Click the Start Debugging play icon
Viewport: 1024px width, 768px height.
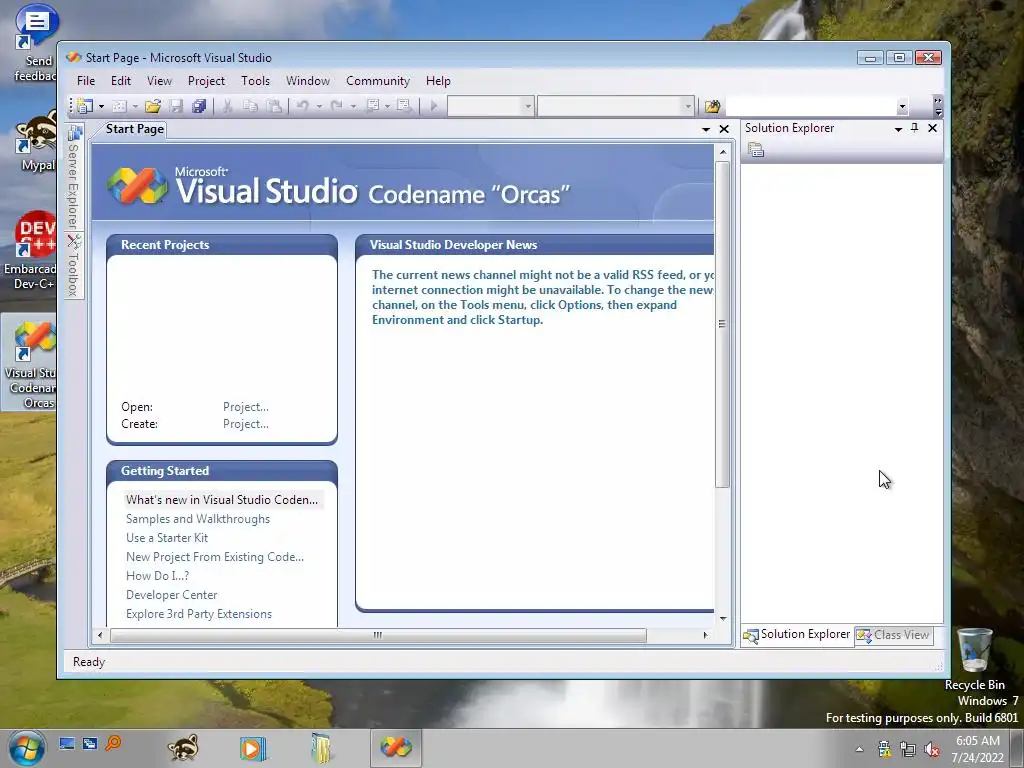click(x=434, y=106)
